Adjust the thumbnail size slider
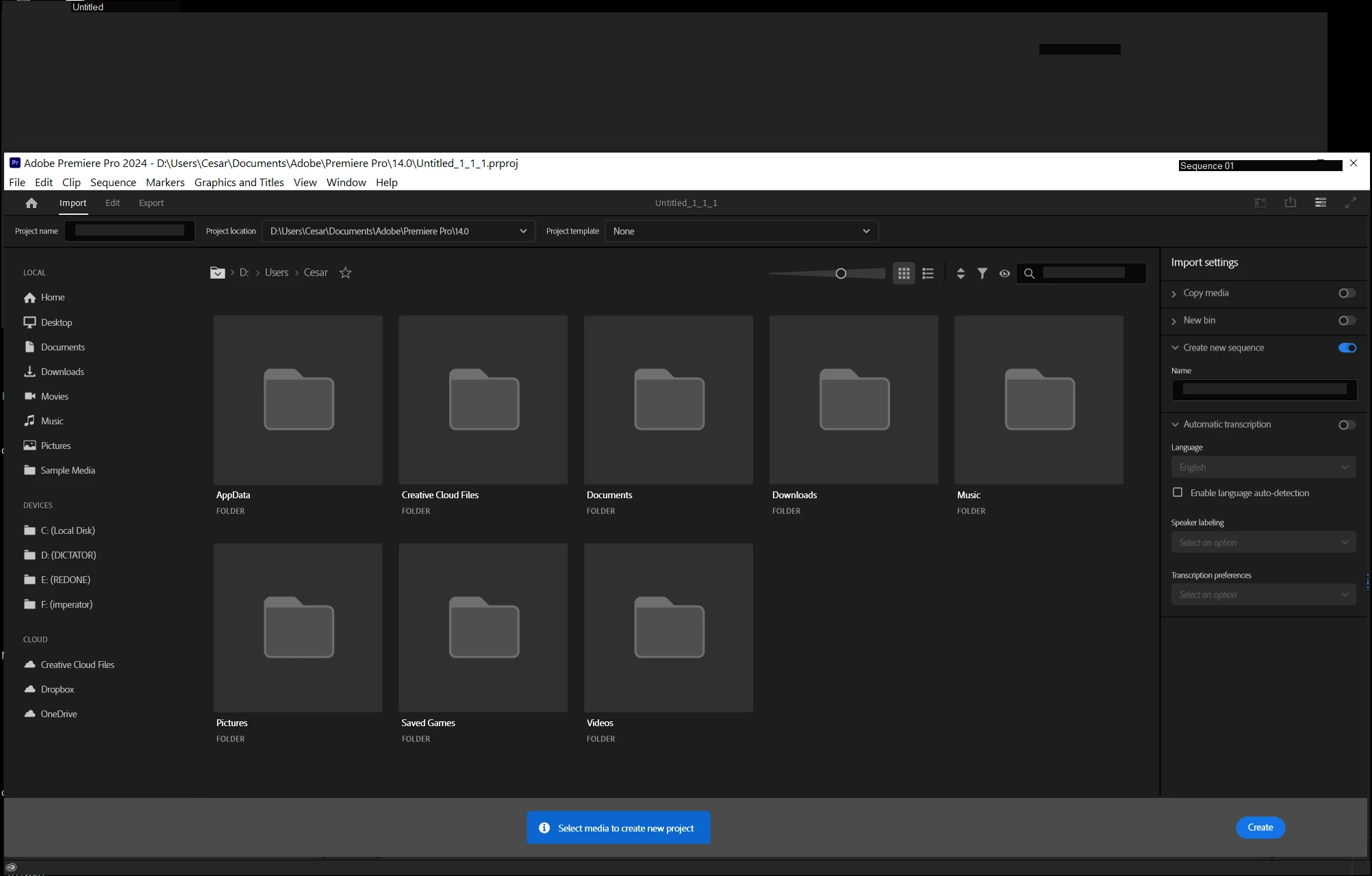This screenshot has height=876, width=1372. pyautogui.click(x=841, y=274)
